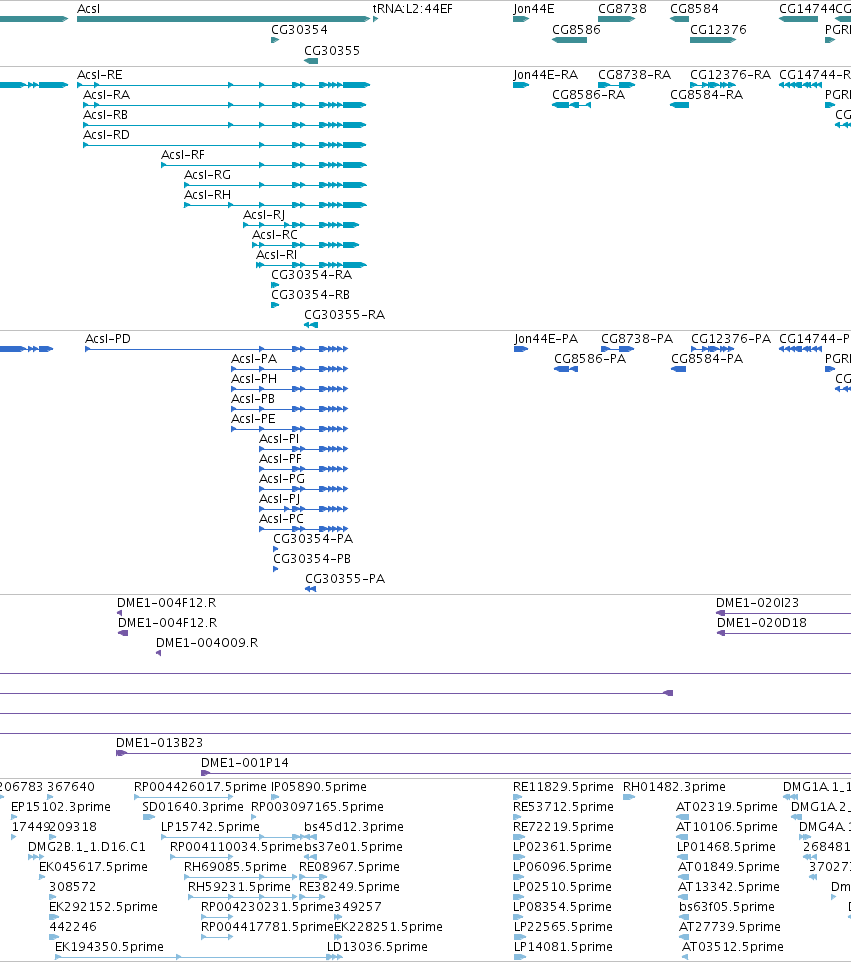Click the CG8586 gene label
851x962 pixels.
[x=576, y=29]
